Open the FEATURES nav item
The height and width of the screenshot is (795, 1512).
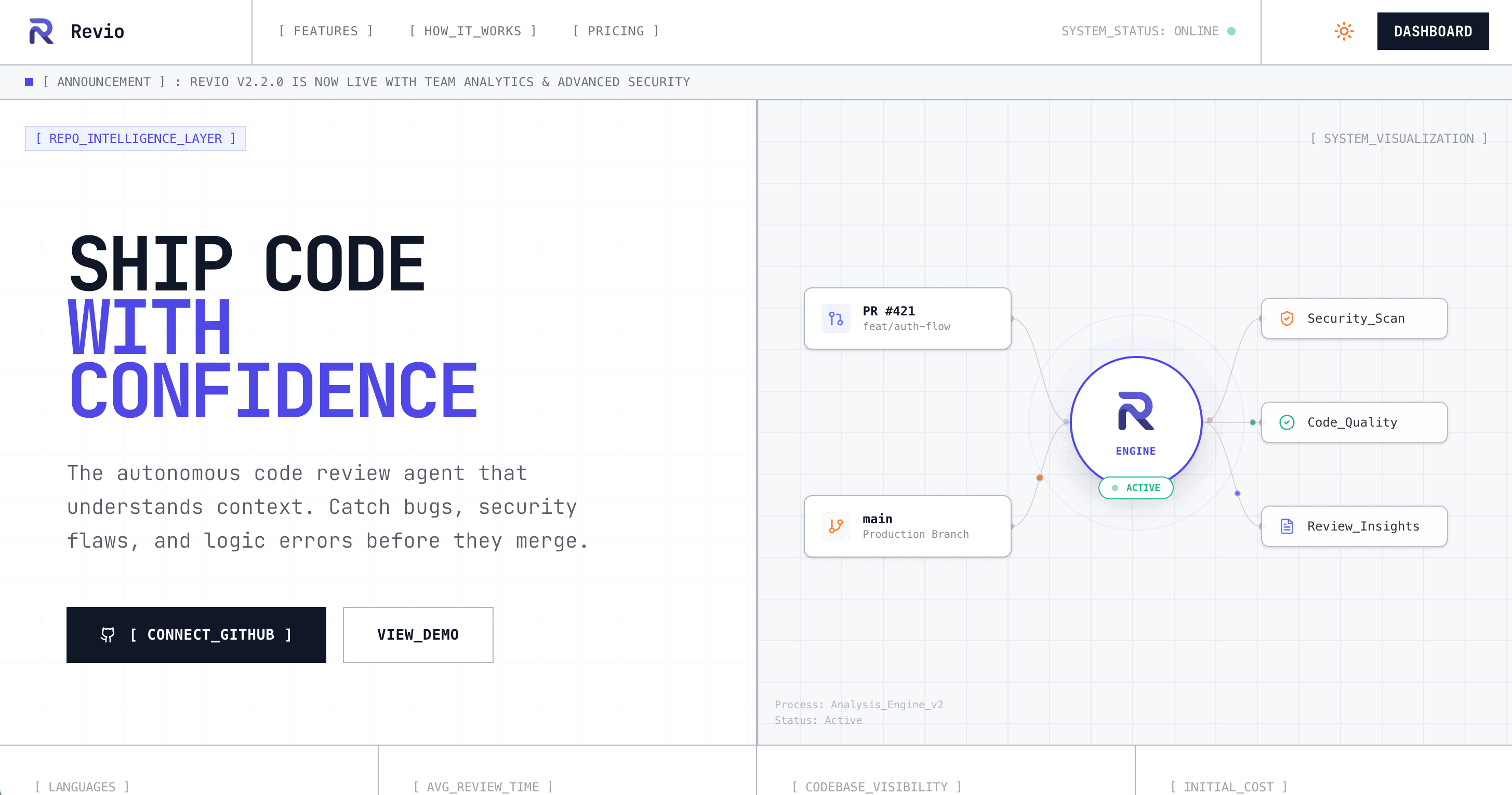pyautogui.click(x=326, y=31)
